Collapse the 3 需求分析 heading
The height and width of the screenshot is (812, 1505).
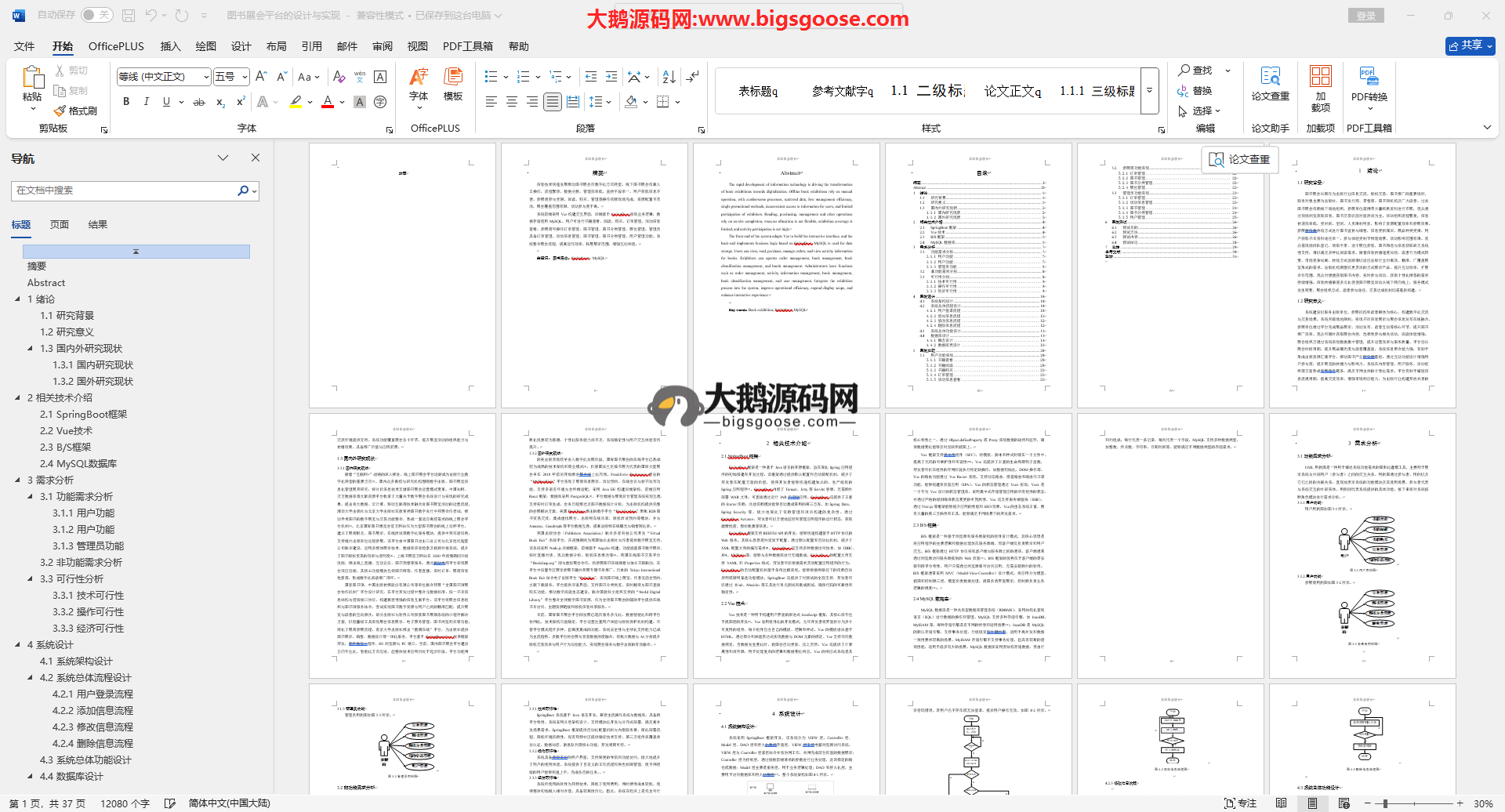click(18, 480)
